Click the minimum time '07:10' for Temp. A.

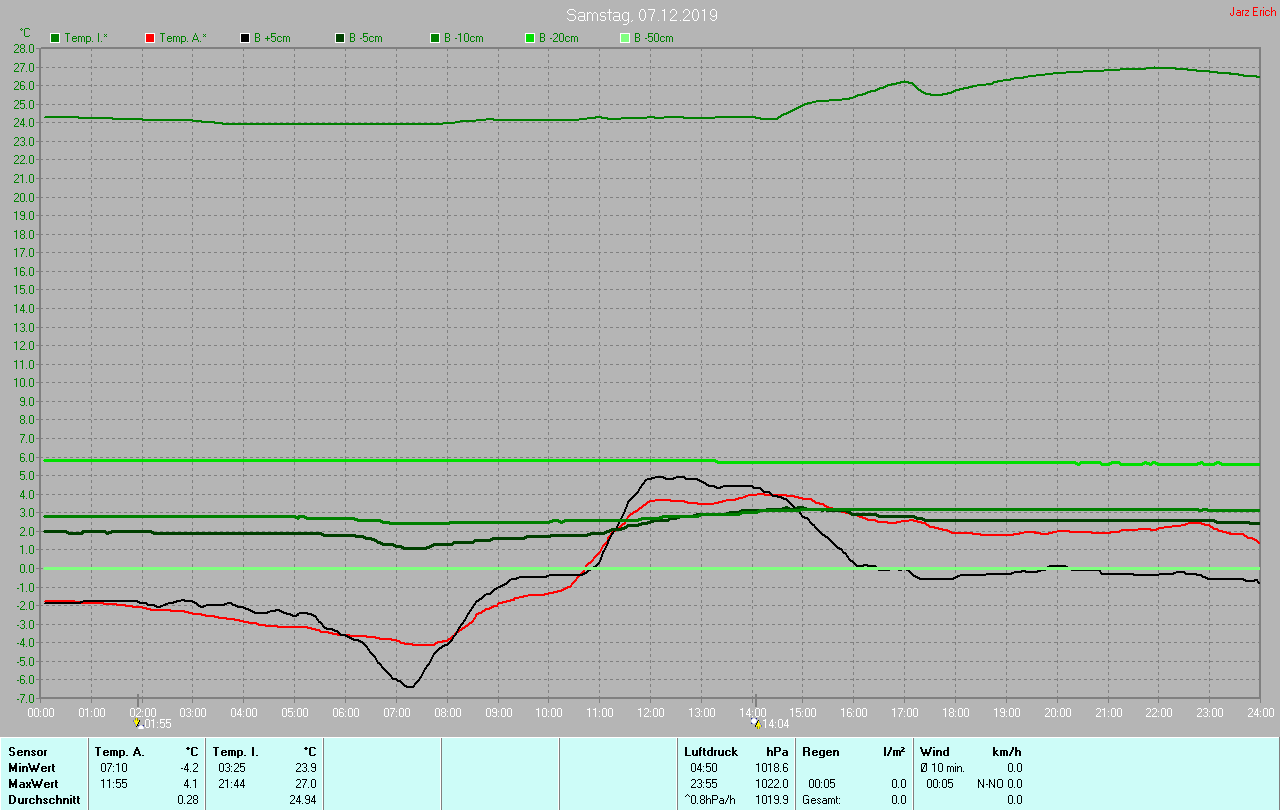tap(113, 767)
